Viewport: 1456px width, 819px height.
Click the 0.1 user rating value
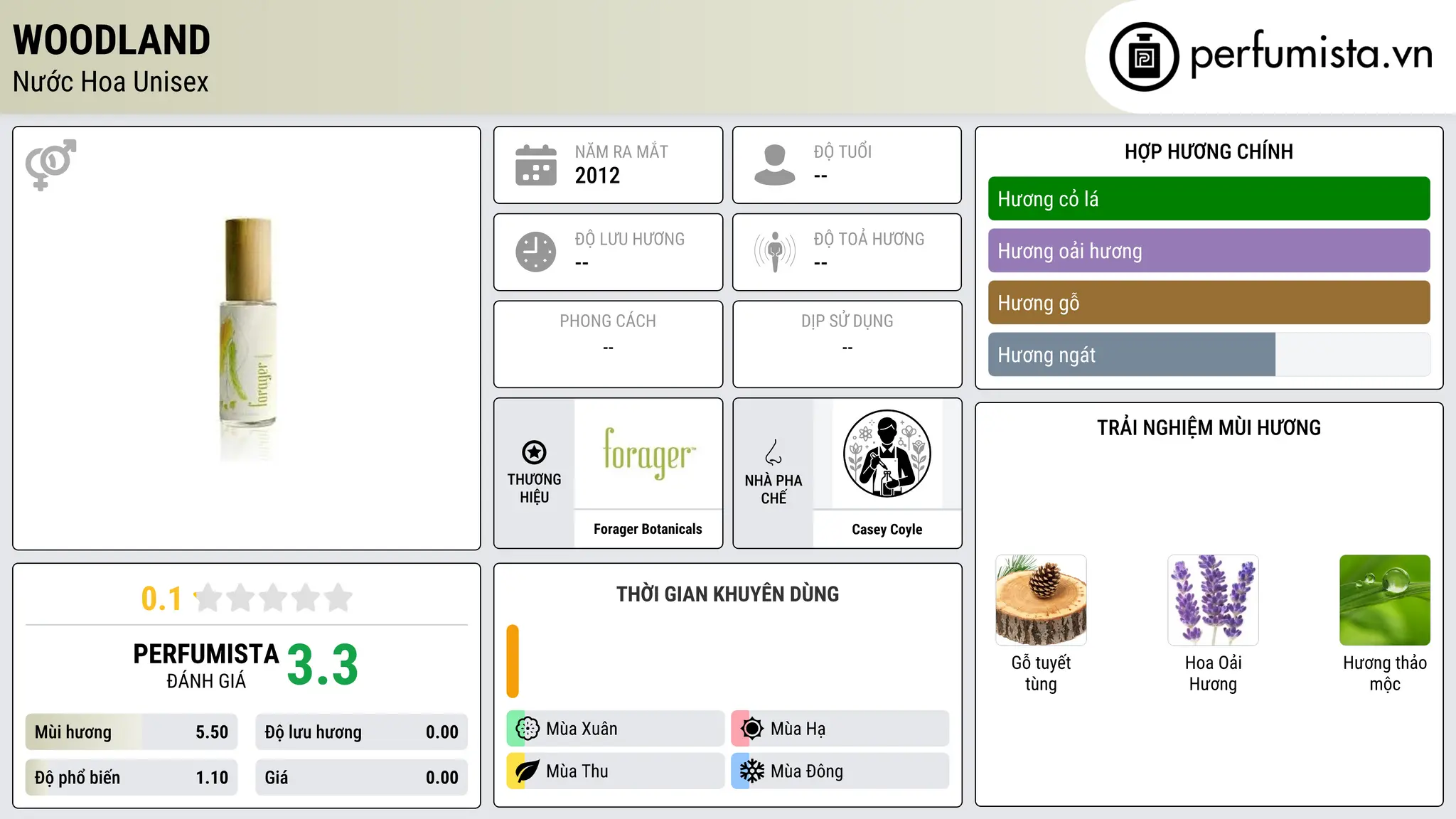161,599
